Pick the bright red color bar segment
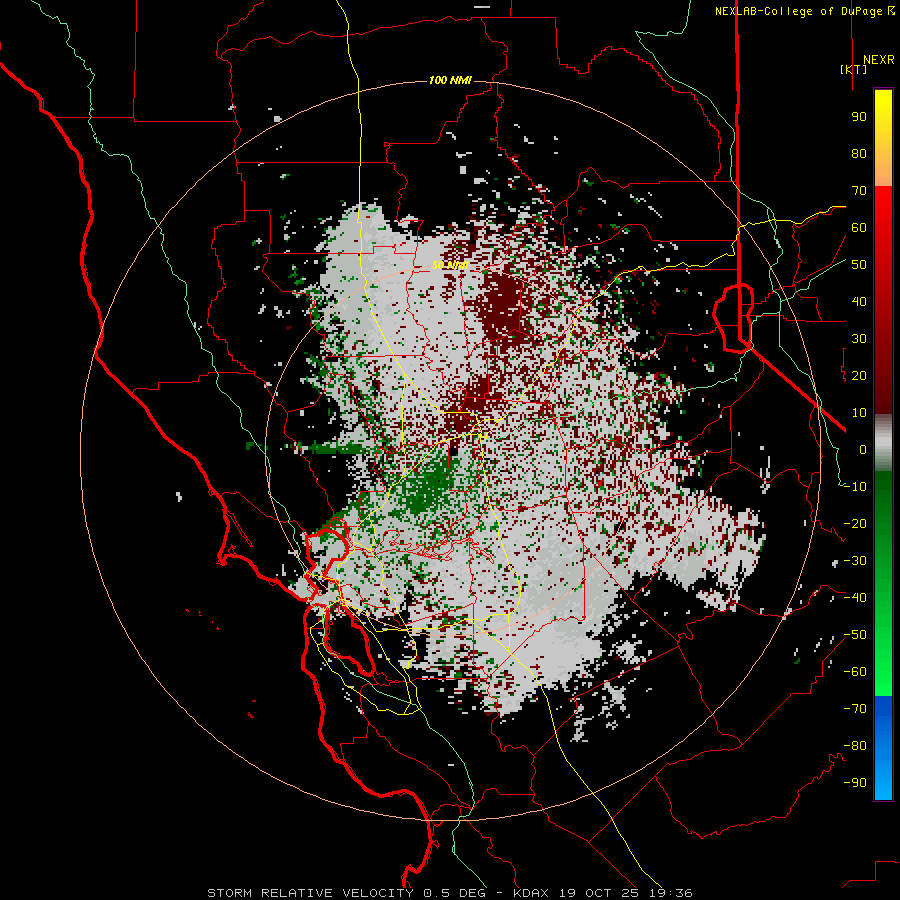The image size is (900, 900). (x=883, y=210)
